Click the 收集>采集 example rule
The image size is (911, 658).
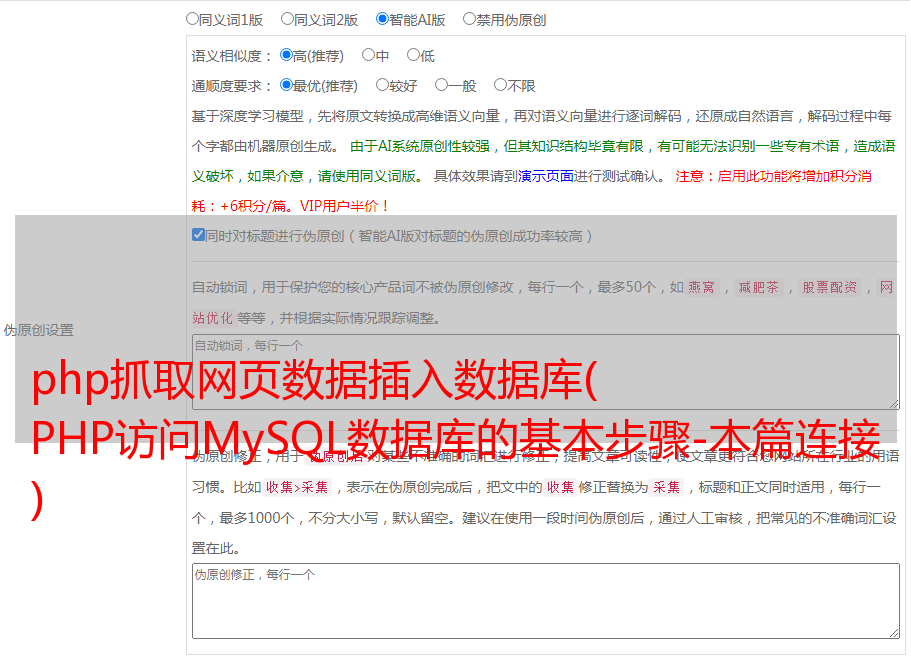click(x=297, y=487)
